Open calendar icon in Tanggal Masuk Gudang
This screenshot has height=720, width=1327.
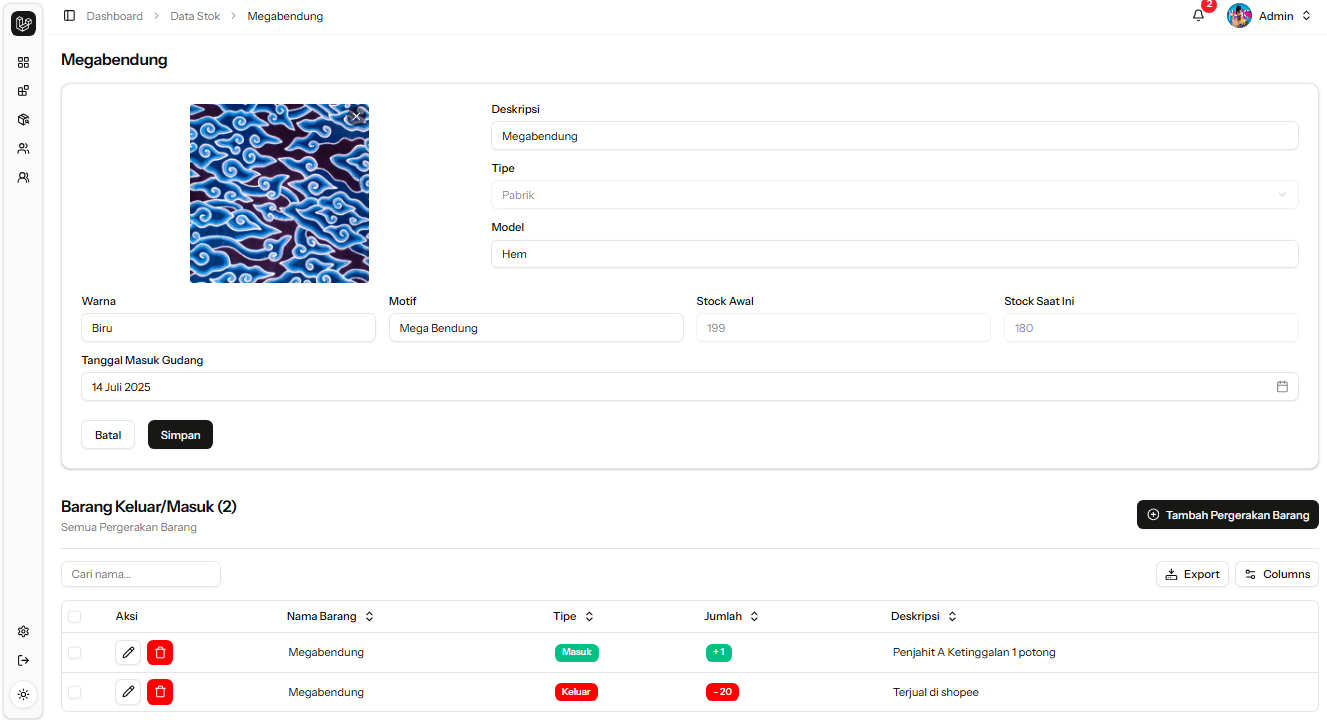tap(1282, 387)
